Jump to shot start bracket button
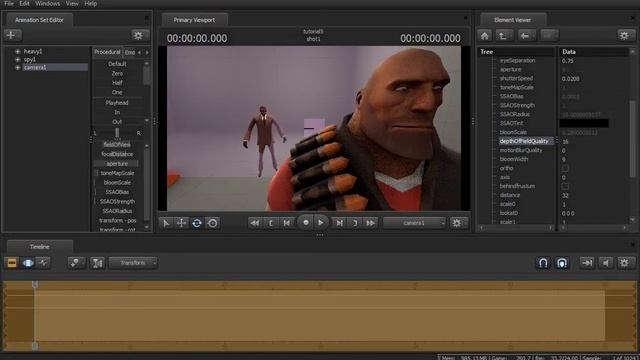 coord(271,223)
